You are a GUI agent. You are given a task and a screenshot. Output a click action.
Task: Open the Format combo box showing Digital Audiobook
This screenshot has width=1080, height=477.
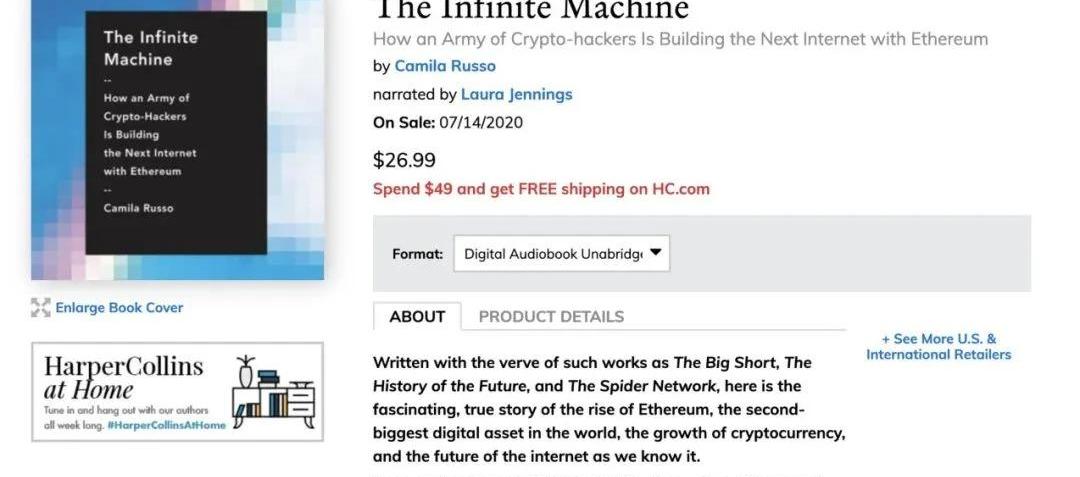[550, 254]
